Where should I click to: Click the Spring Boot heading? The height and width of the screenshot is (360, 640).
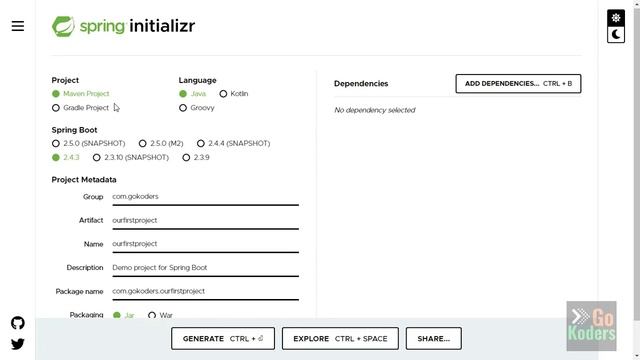click(x=74, y=130)
